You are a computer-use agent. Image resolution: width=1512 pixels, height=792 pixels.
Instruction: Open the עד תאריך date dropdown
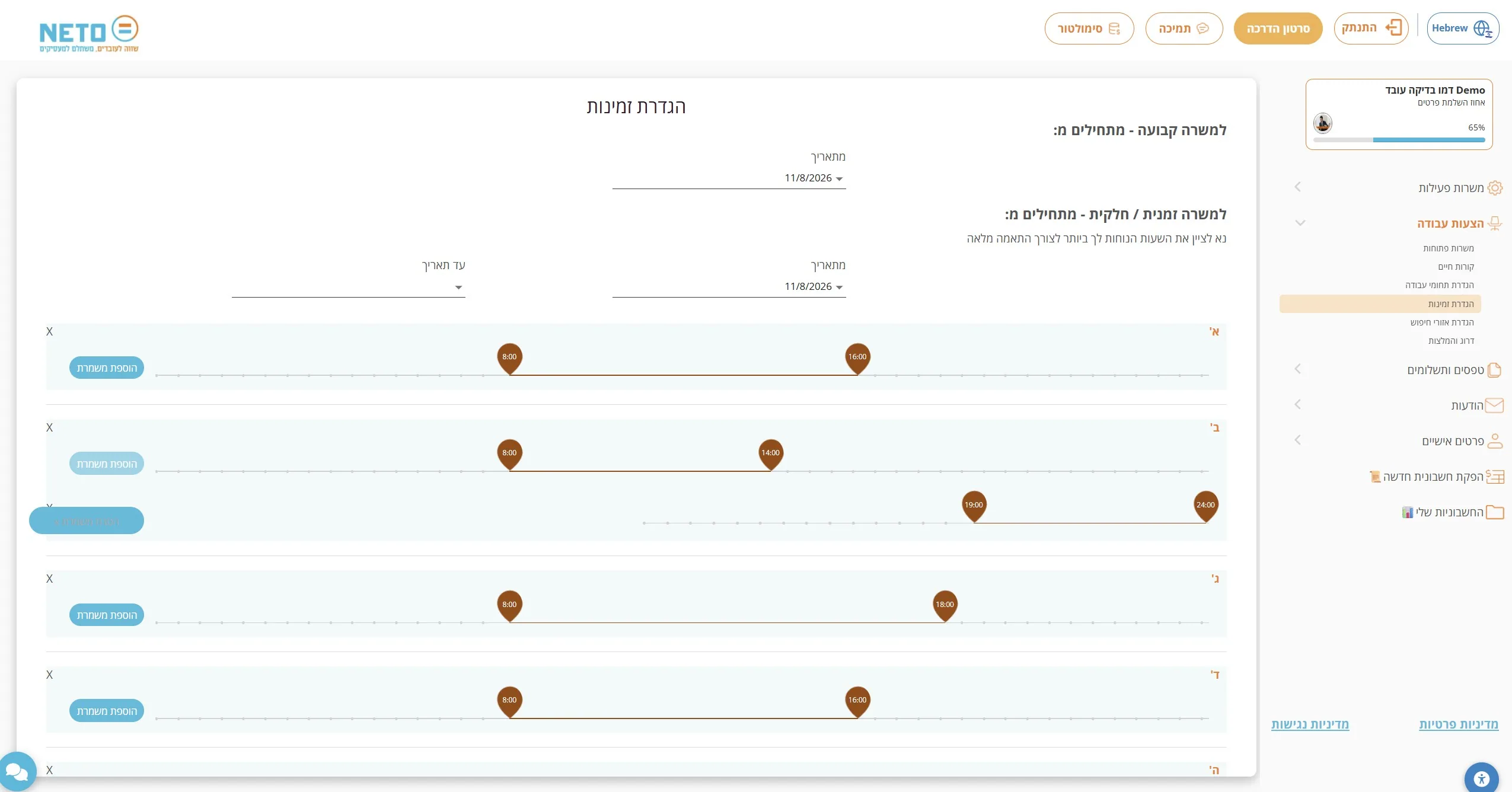pos(349,287)
